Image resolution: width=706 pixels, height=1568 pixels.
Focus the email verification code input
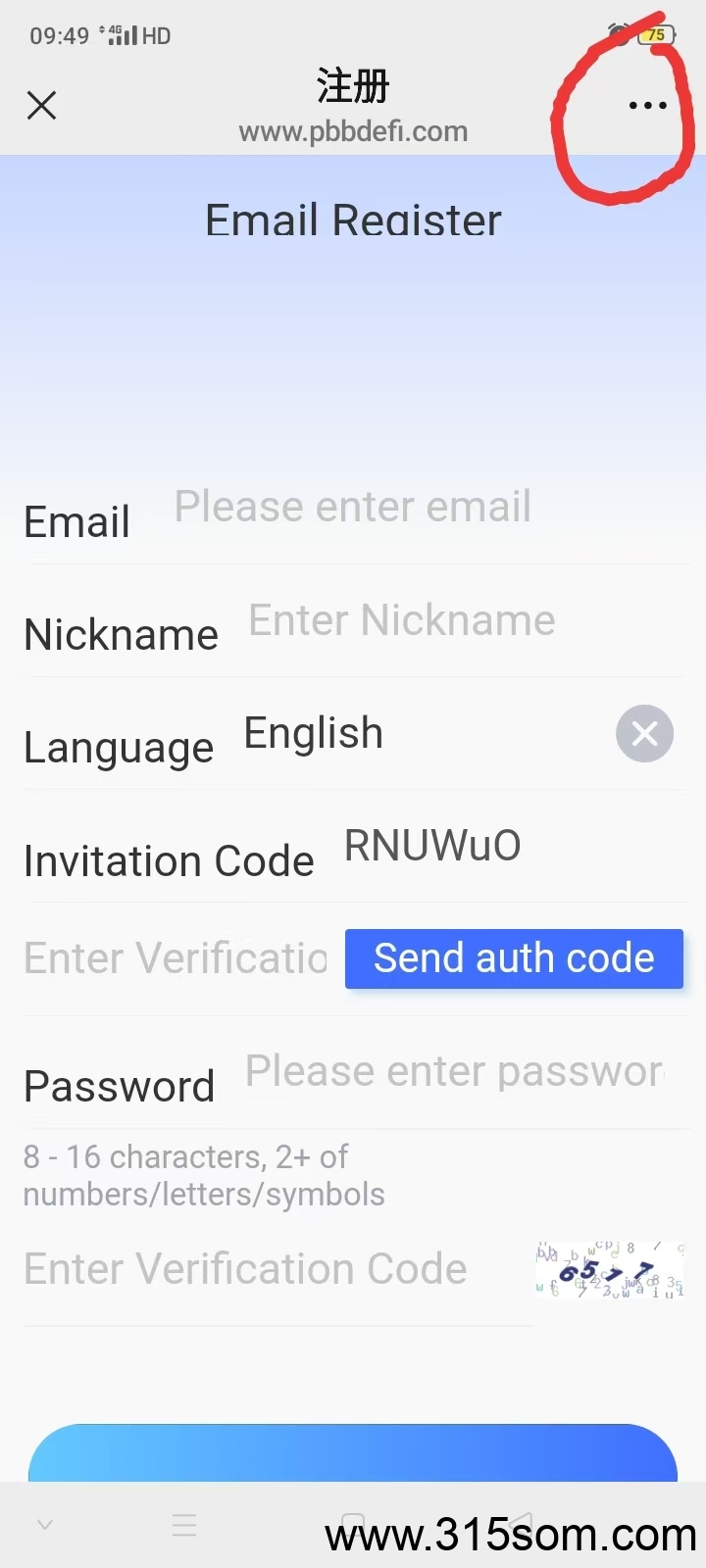176,958
